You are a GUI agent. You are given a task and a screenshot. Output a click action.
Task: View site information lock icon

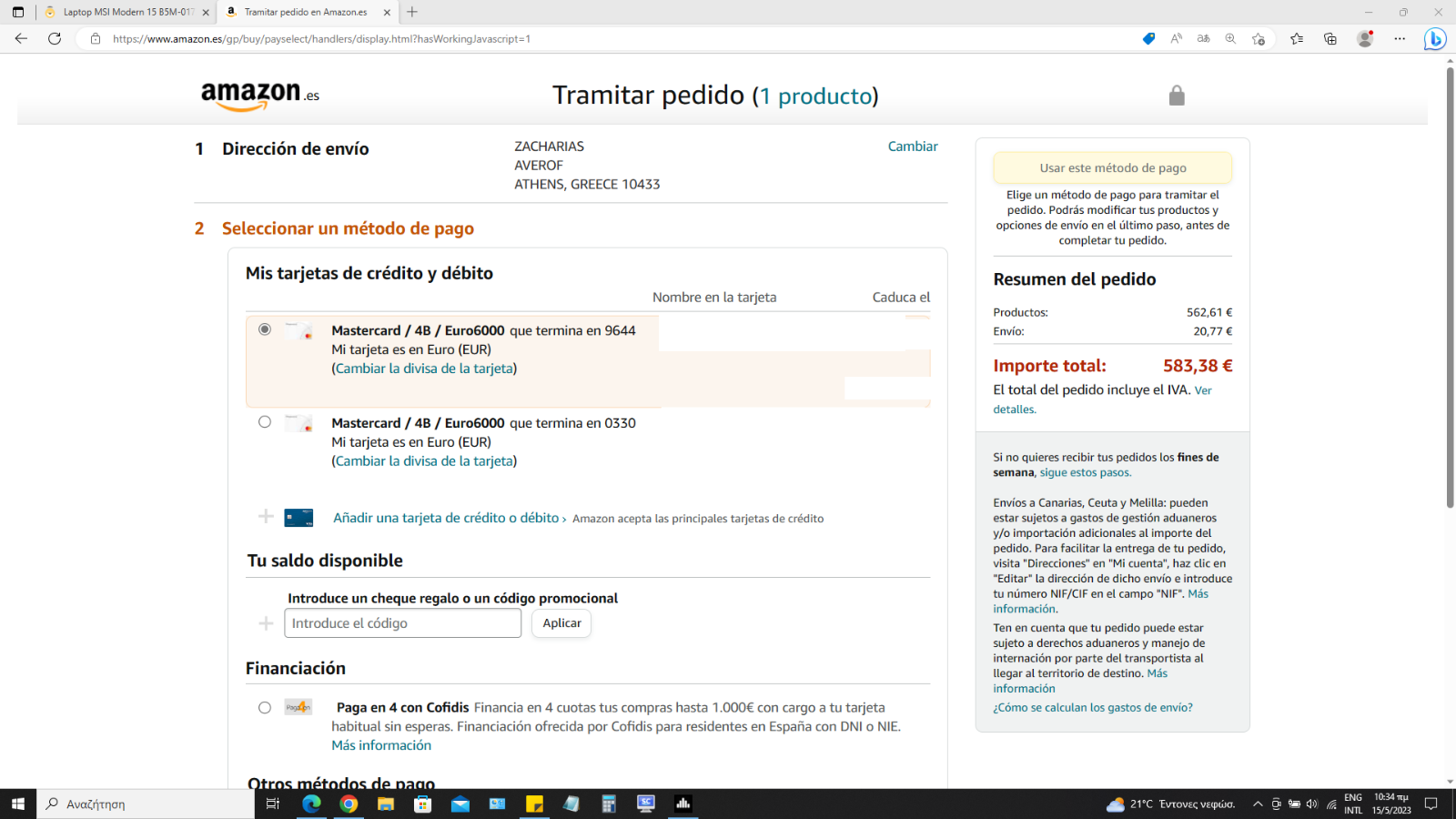96,38
